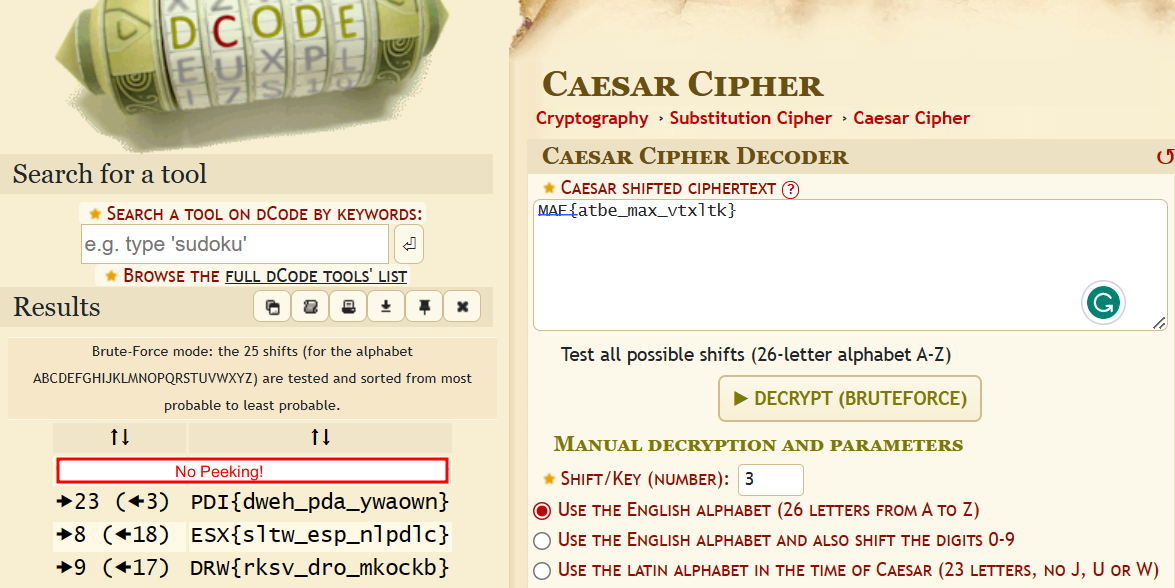The image size is (1175, 588).
Task: Click inside the ciphertext text area
Action: (850, 265)
